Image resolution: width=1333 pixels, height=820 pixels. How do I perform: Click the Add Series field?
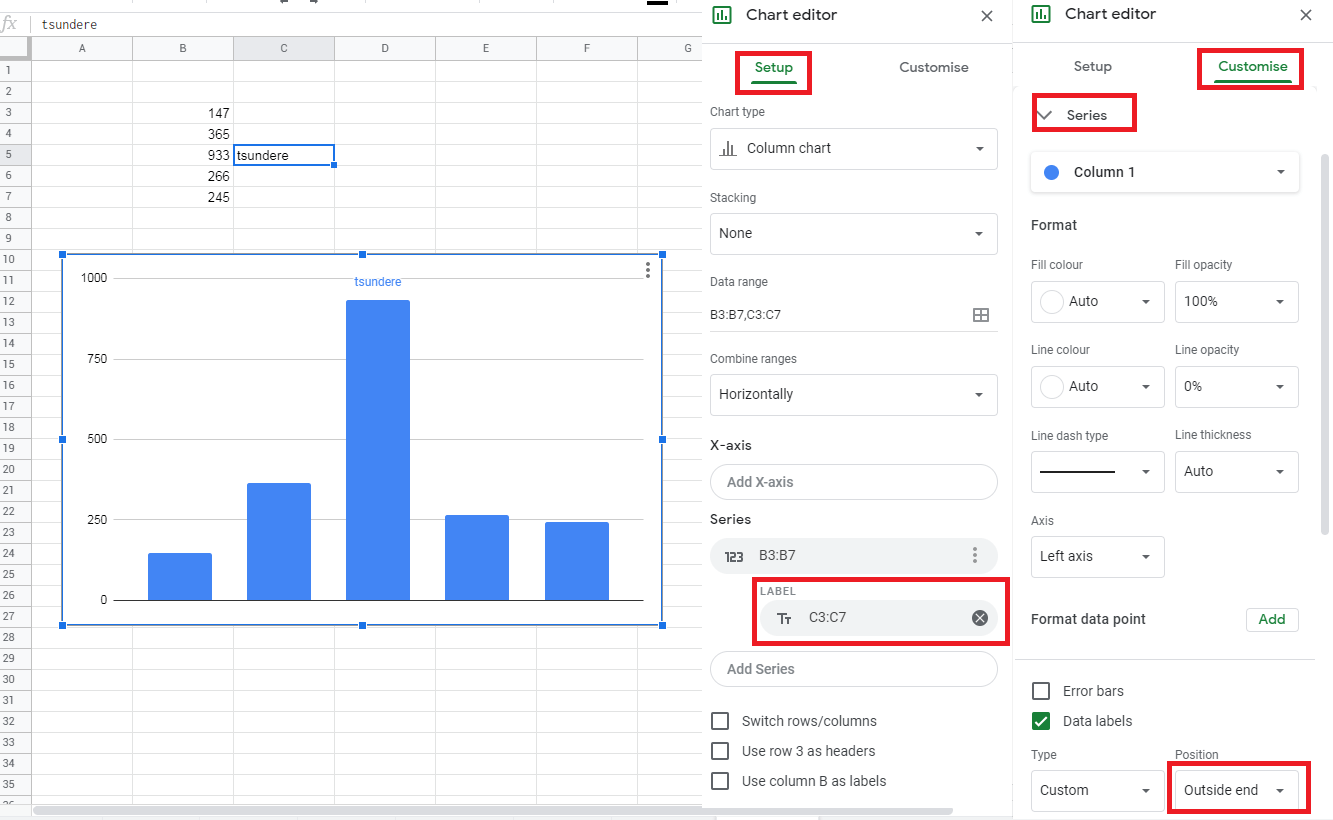click(853, 668)
